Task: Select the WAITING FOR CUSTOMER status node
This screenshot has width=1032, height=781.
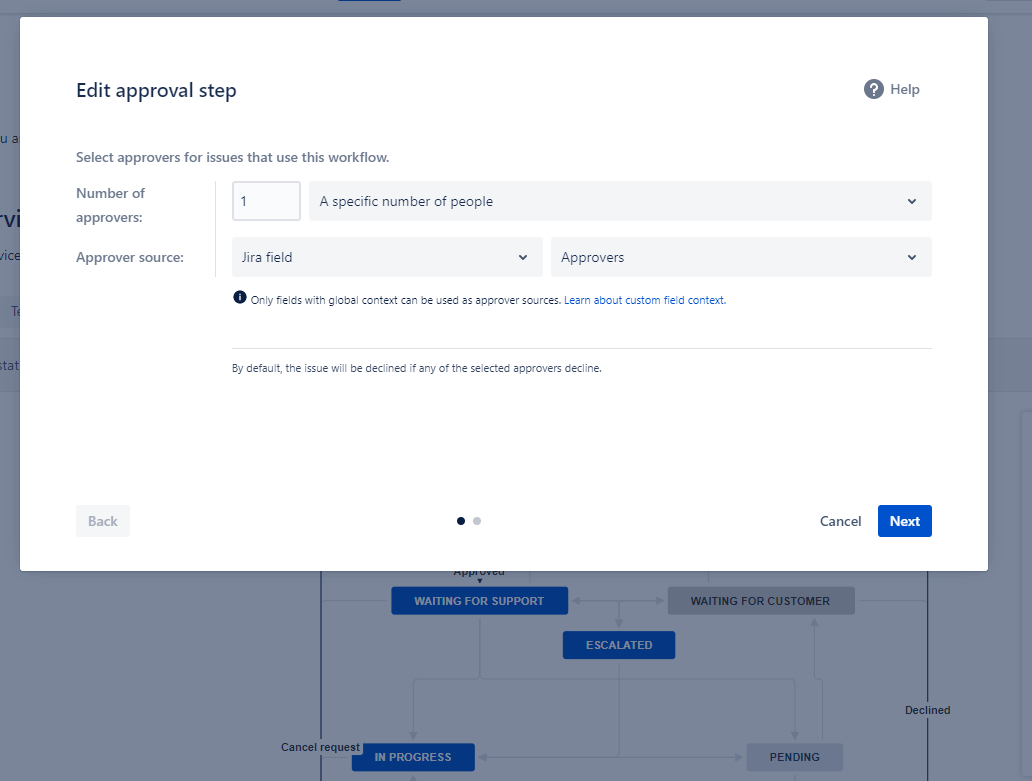Action: pyautogui.click(x=761, y=600)
